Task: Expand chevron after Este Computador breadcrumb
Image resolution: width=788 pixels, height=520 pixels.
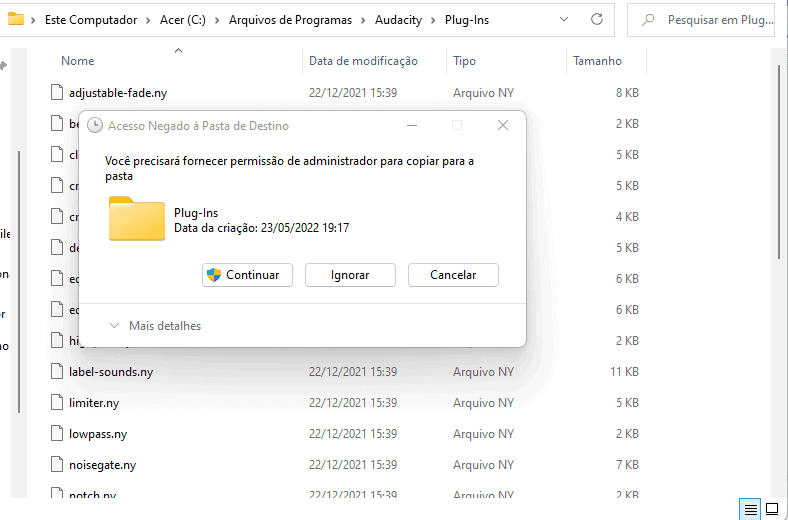Action: coord(149,20)
